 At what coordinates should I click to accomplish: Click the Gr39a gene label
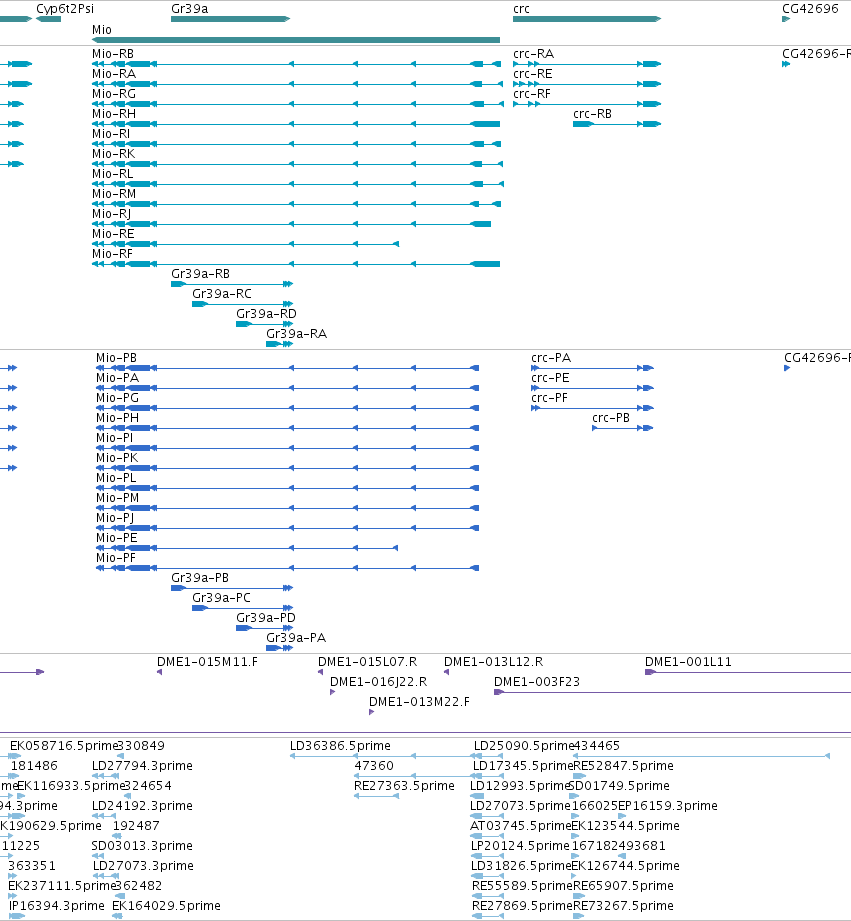[x=189, y=9]
